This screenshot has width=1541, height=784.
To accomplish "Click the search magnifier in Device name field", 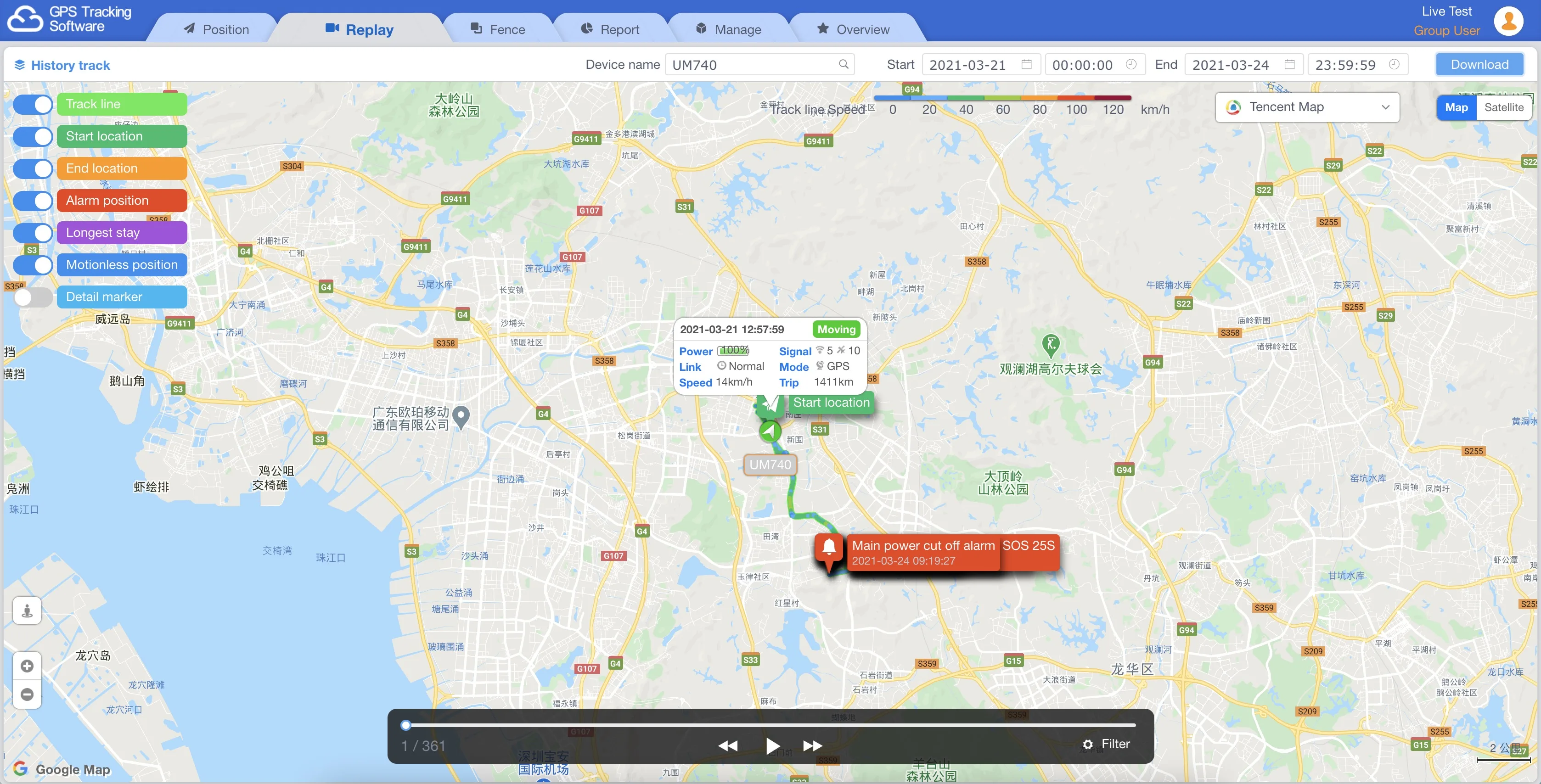I will coord(844,65).
